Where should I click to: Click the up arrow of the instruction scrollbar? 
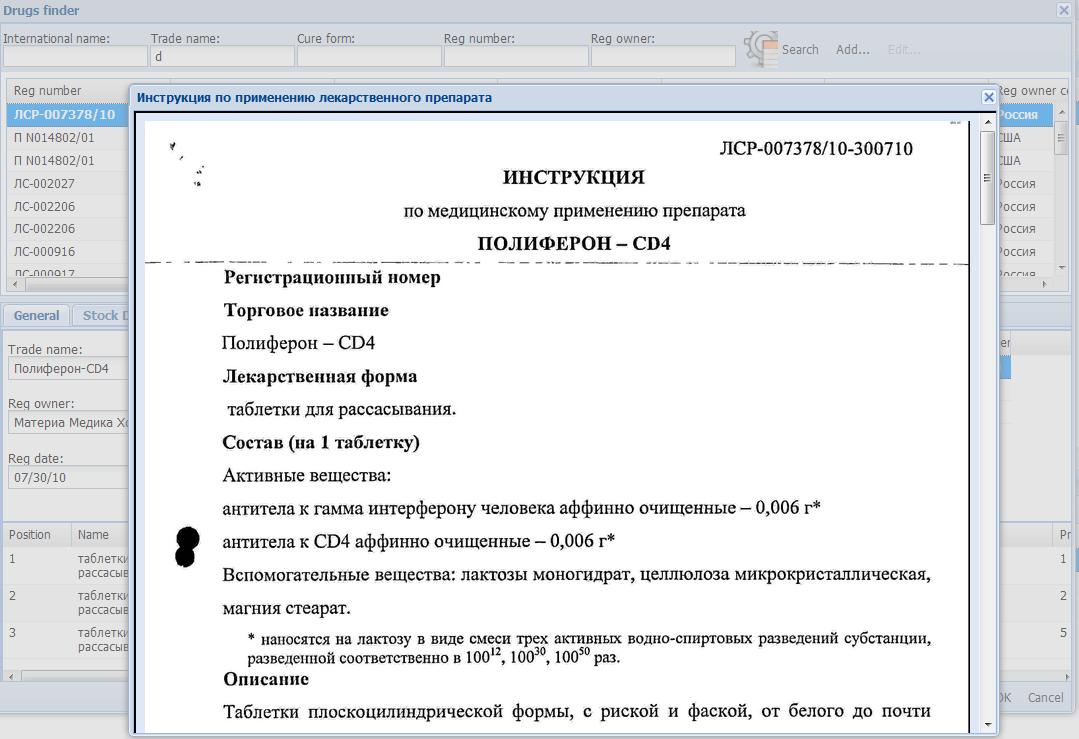(989, 121)
